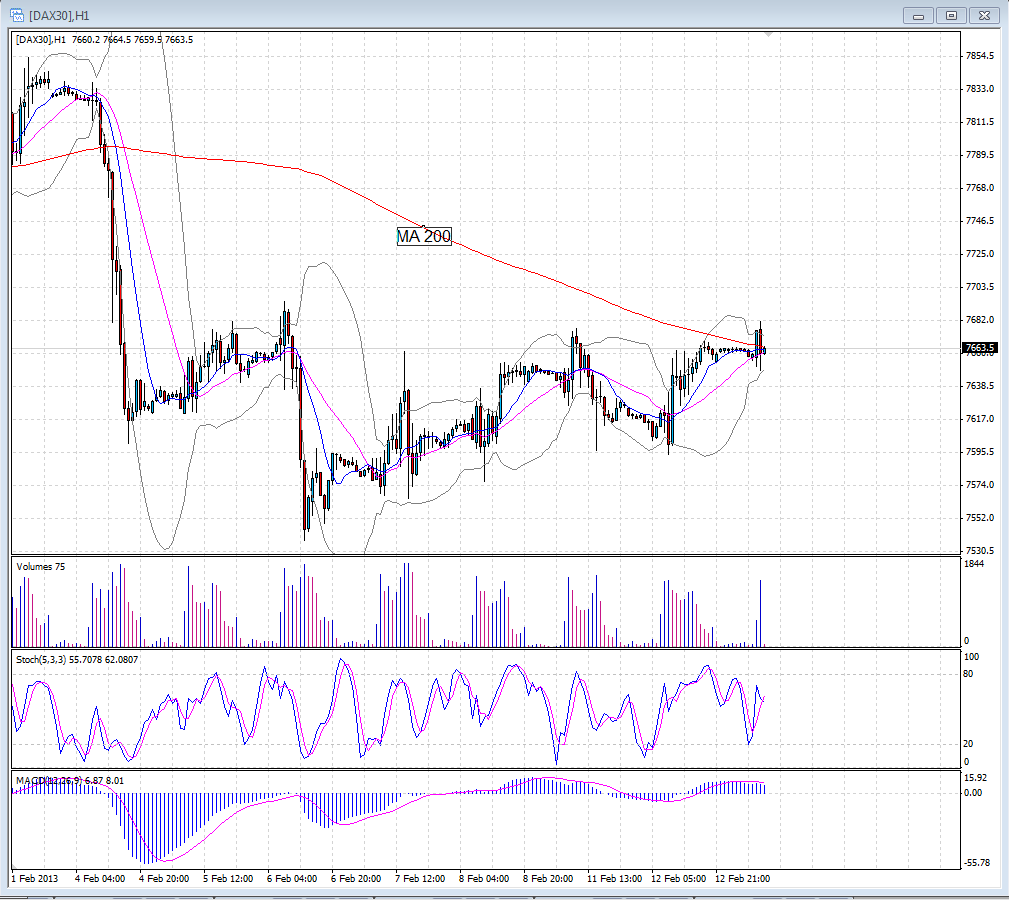Select the MA 200 text label
Viewport: 1009px width, 900px height.
pos(424,236)
